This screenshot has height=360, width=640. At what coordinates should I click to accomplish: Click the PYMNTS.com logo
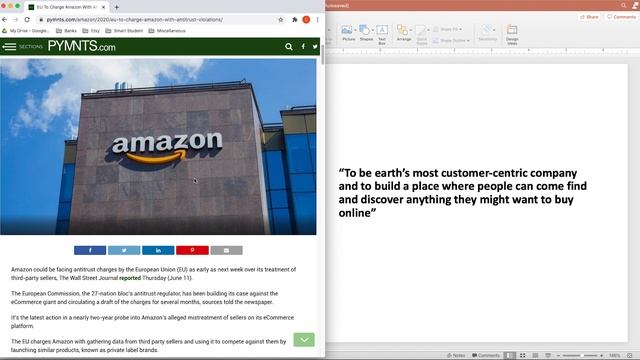82,46
